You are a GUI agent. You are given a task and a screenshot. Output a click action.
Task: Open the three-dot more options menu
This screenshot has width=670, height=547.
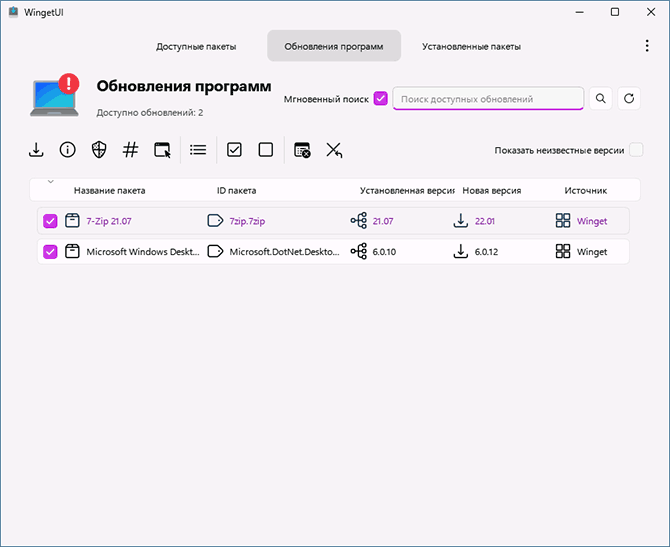pyautogui.click(x=647, y=46)
